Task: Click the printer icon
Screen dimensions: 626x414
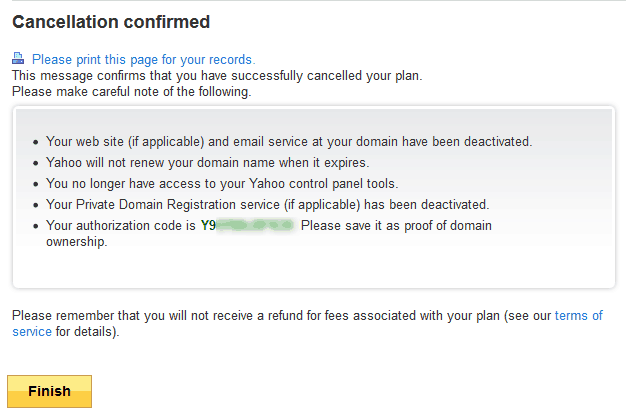Action: 19,60
